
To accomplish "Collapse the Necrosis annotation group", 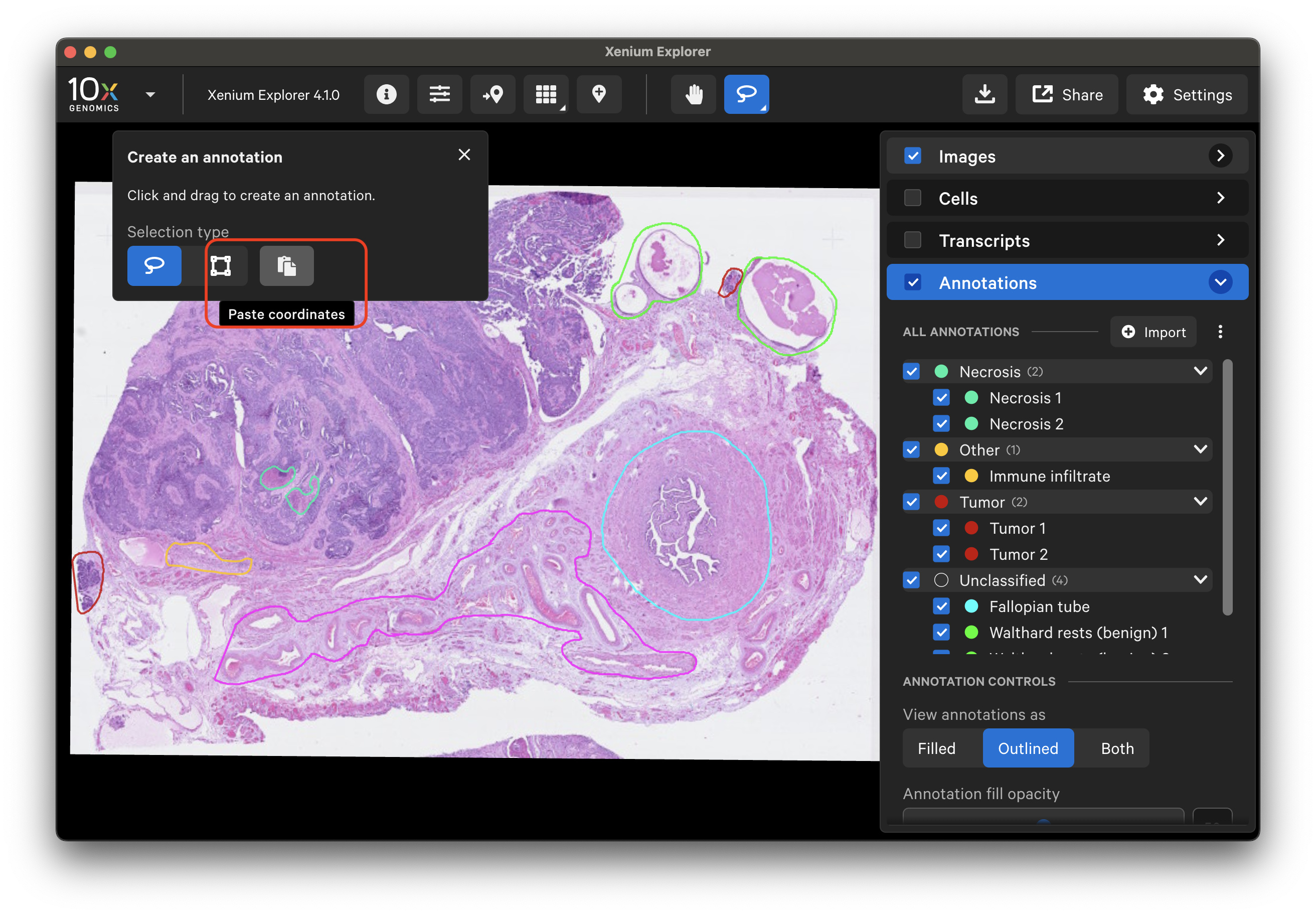I will [1200, 372].
